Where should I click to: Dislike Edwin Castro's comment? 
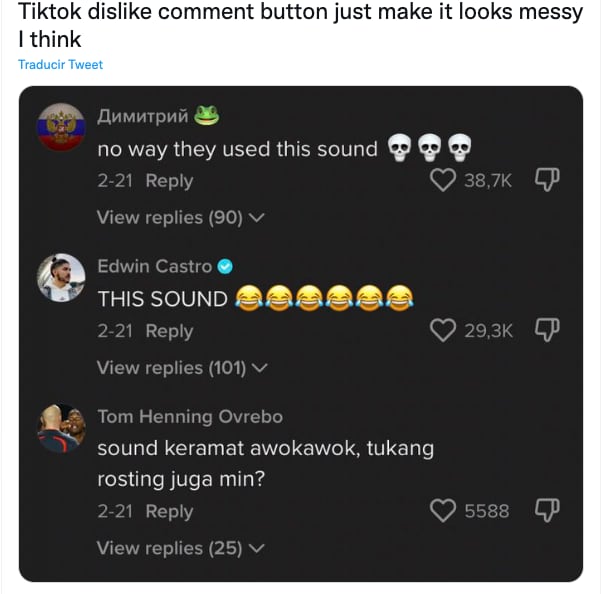(x=546, y=330)
